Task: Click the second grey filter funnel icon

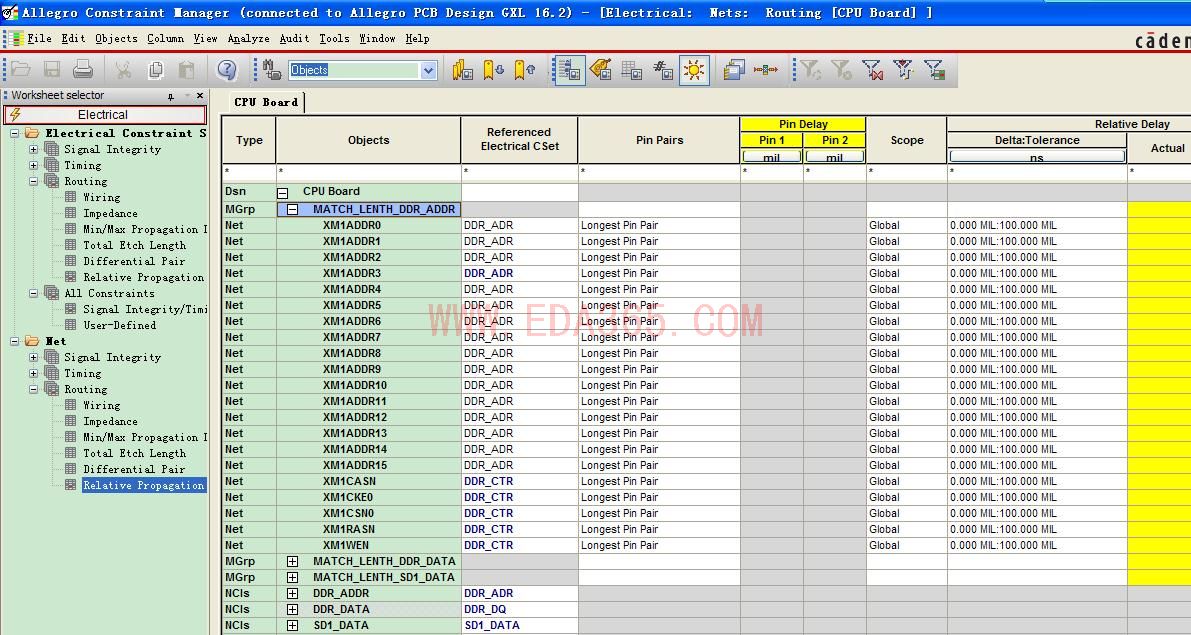Action: (842, 70)
